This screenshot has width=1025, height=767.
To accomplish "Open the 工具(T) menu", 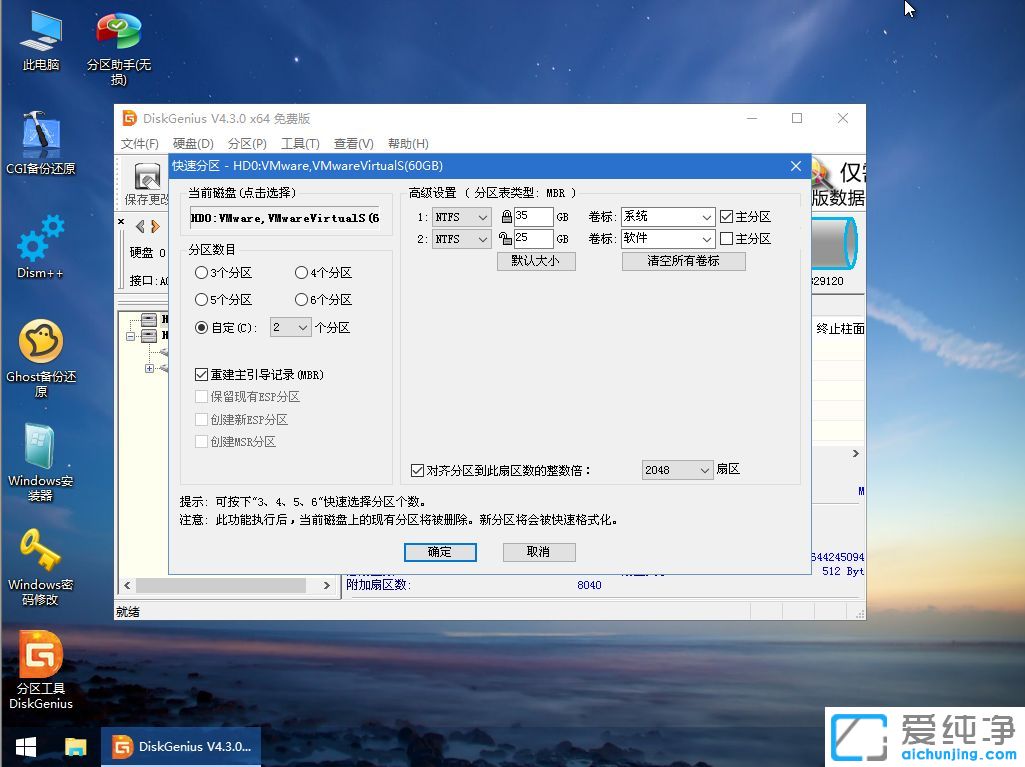I will [300, 143].
